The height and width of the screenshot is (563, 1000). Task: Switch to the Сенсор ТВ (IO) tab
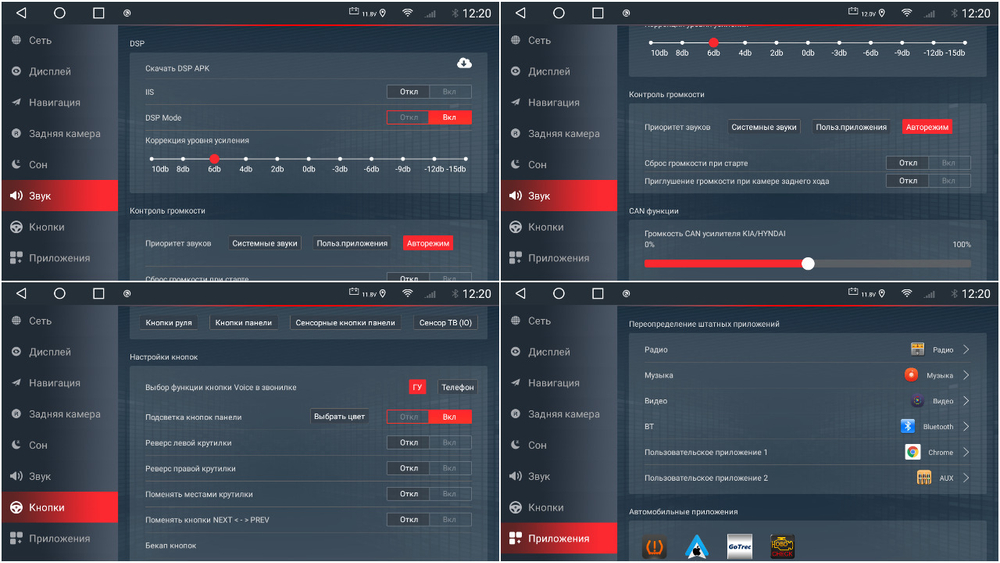tap(445, 323)
